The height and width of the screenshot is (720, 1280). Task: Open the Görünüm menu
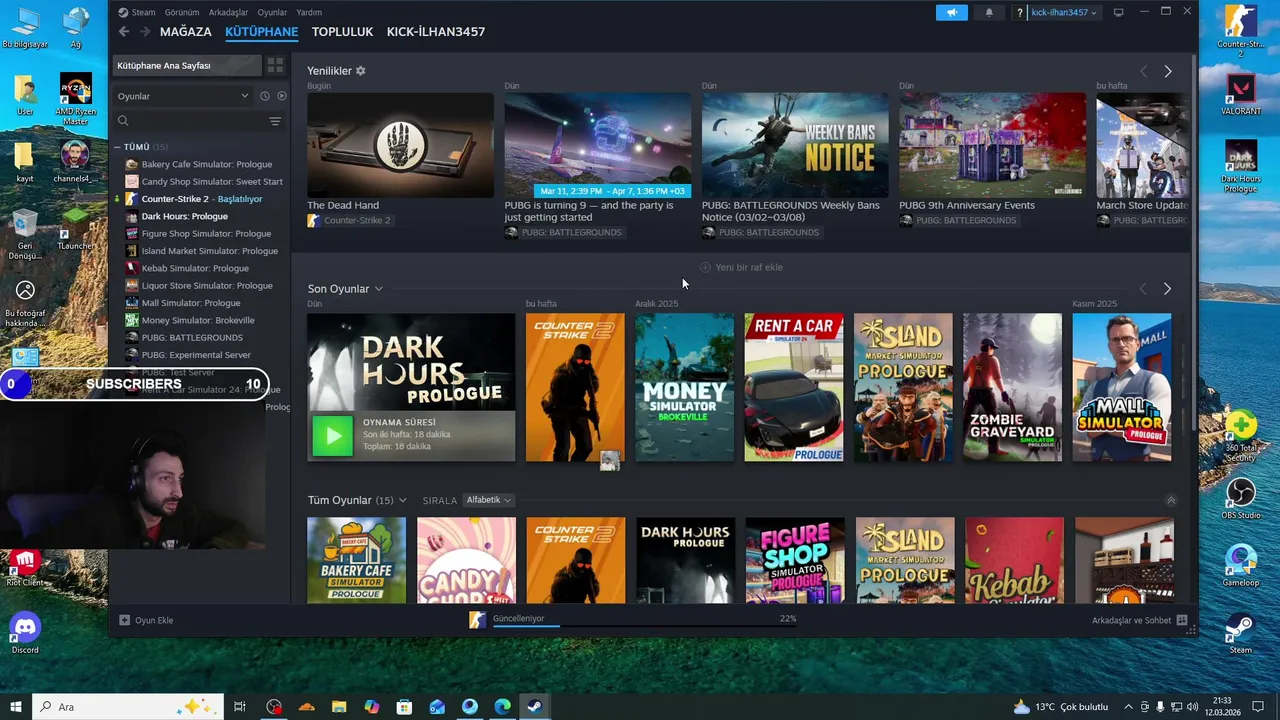pyautogui.click(x=182, y=12)
